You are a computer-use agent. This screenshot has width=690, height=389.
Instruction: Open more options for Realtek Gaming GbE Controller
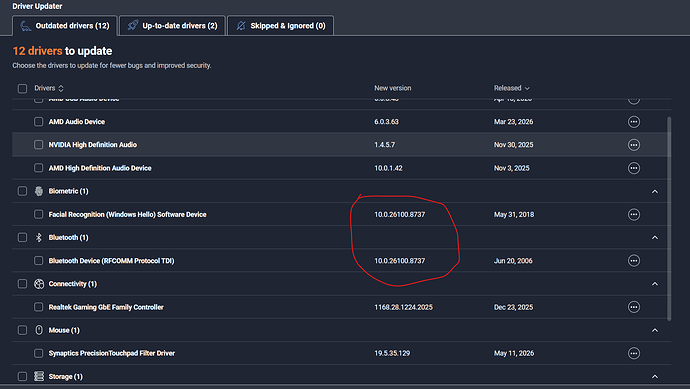click(634, 307)
